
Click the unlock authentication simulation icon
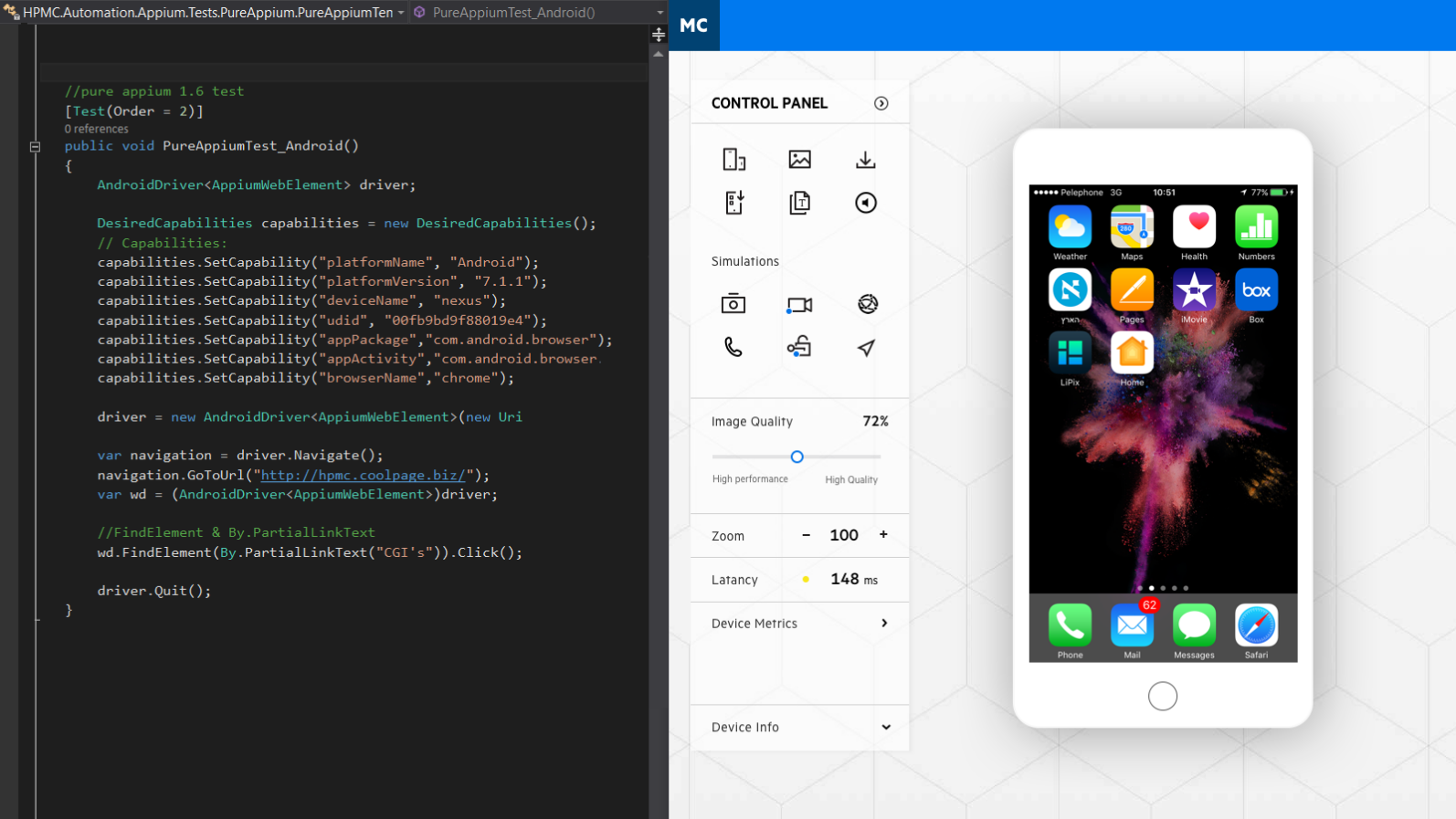point(799,347)
